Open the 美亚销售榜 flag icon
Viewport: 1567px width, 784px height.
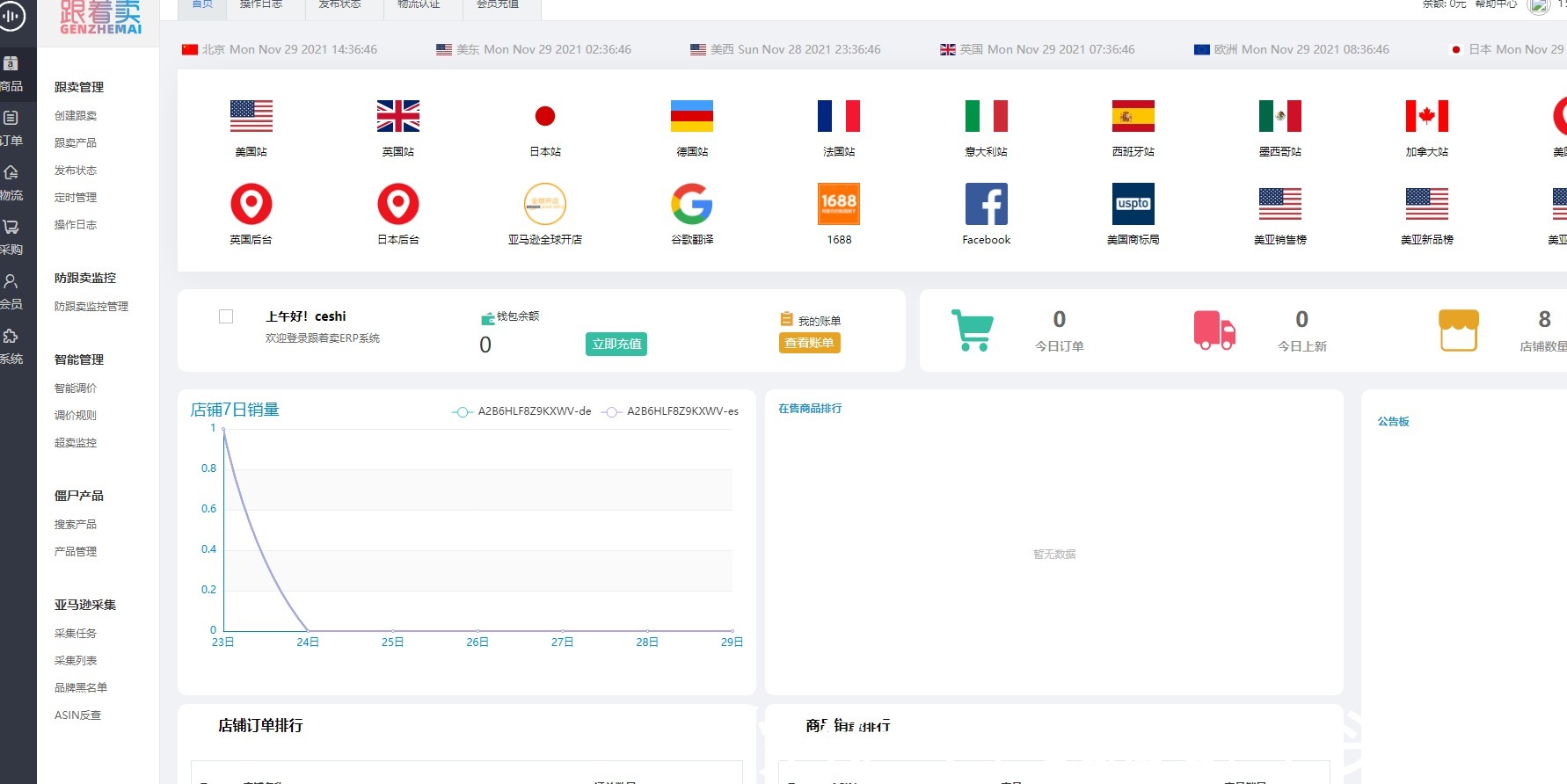[x=1280, y=204]
